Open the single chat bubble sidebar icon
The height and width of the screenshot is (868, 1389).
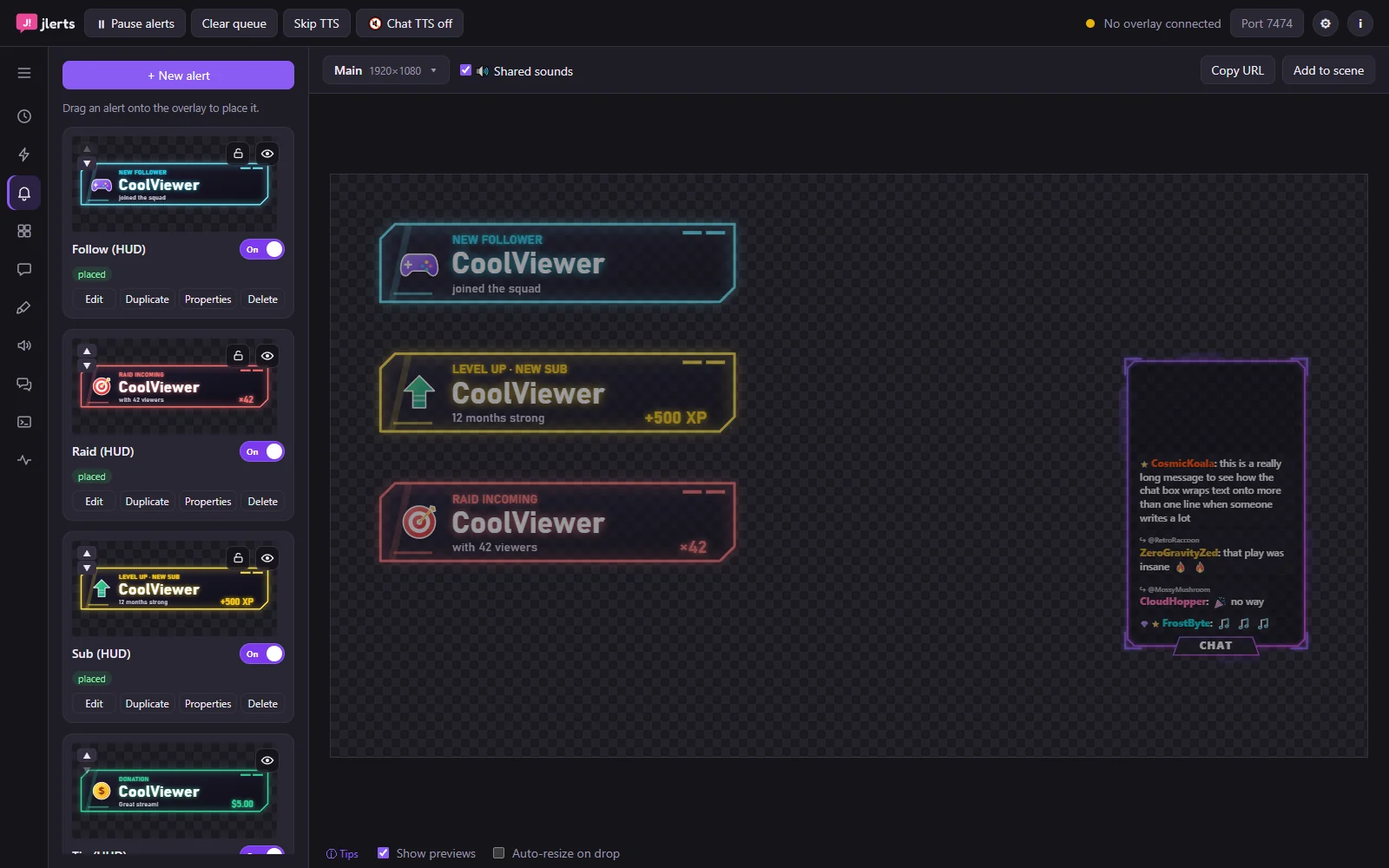pos(24,269)
